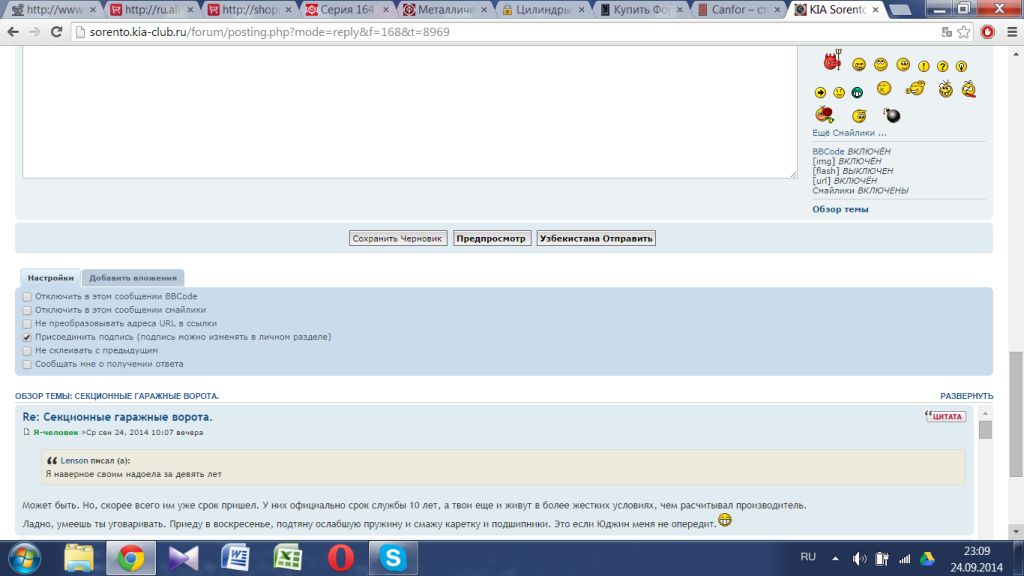Insert the black bomb smiley
The height and width of the screenshot is (576, 1024).
click(891, 116)
